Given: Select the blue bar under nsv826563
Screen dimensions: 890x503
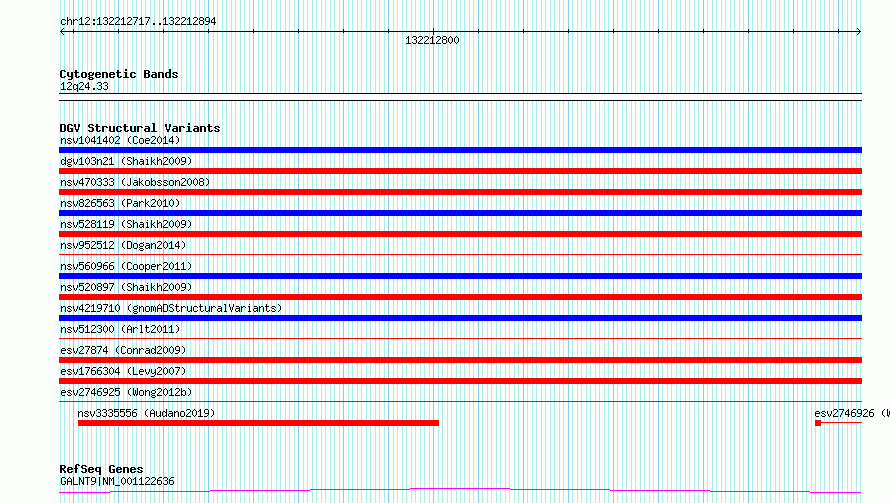Looking at the screenshot, I should point(460,213).
